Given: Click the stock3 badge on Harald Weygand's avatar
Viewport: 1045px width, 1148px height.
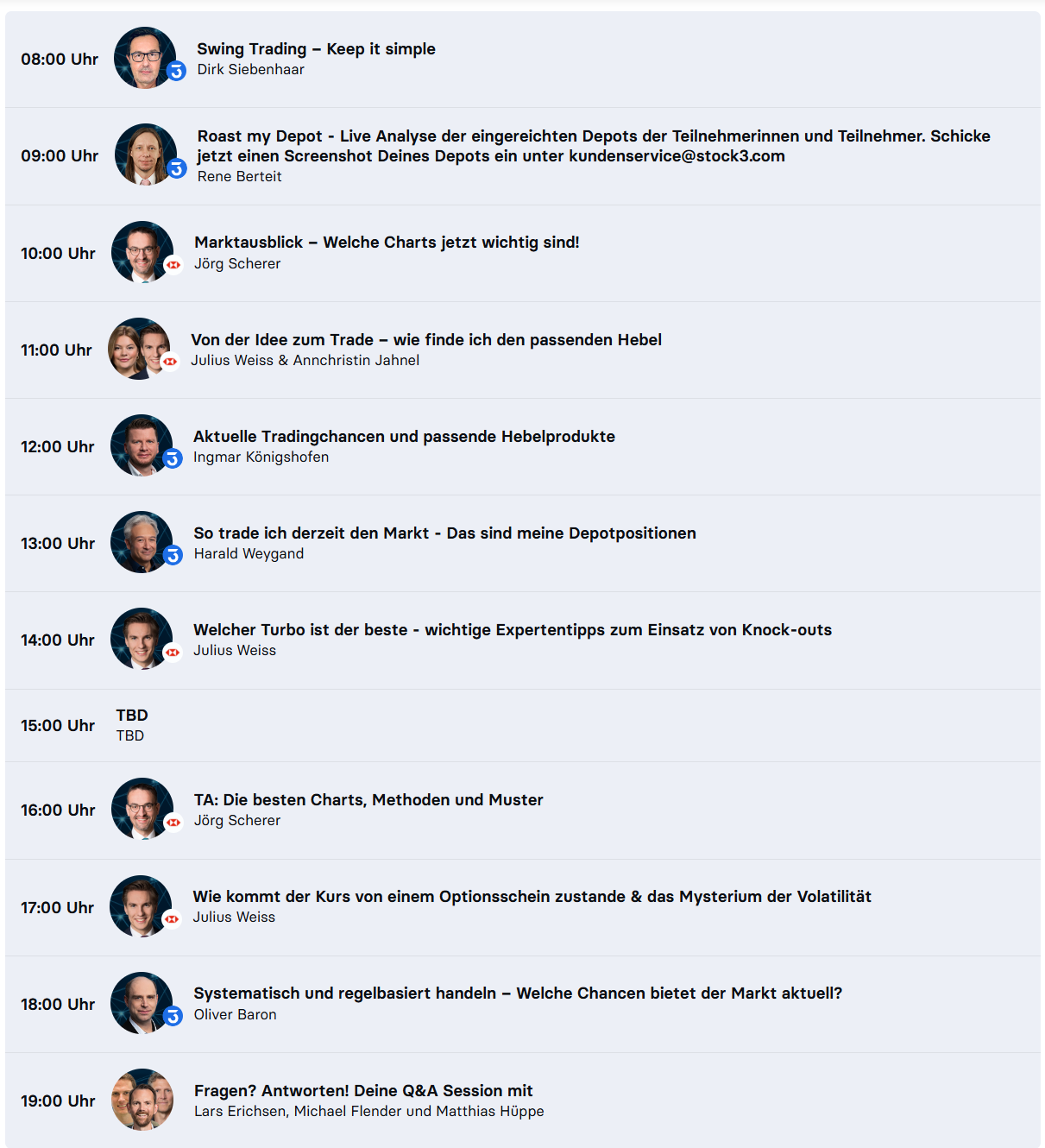Looking at the screenshot, I should point(173,556).
